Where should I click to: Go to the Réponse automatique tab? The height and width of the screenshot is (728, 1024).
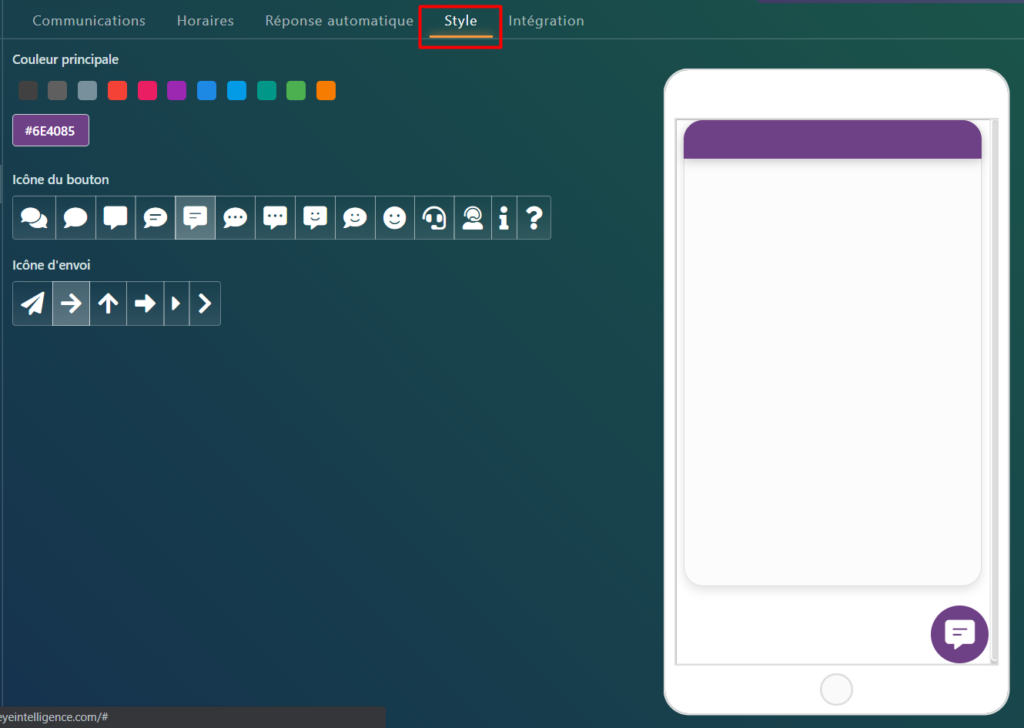[339, 21]
